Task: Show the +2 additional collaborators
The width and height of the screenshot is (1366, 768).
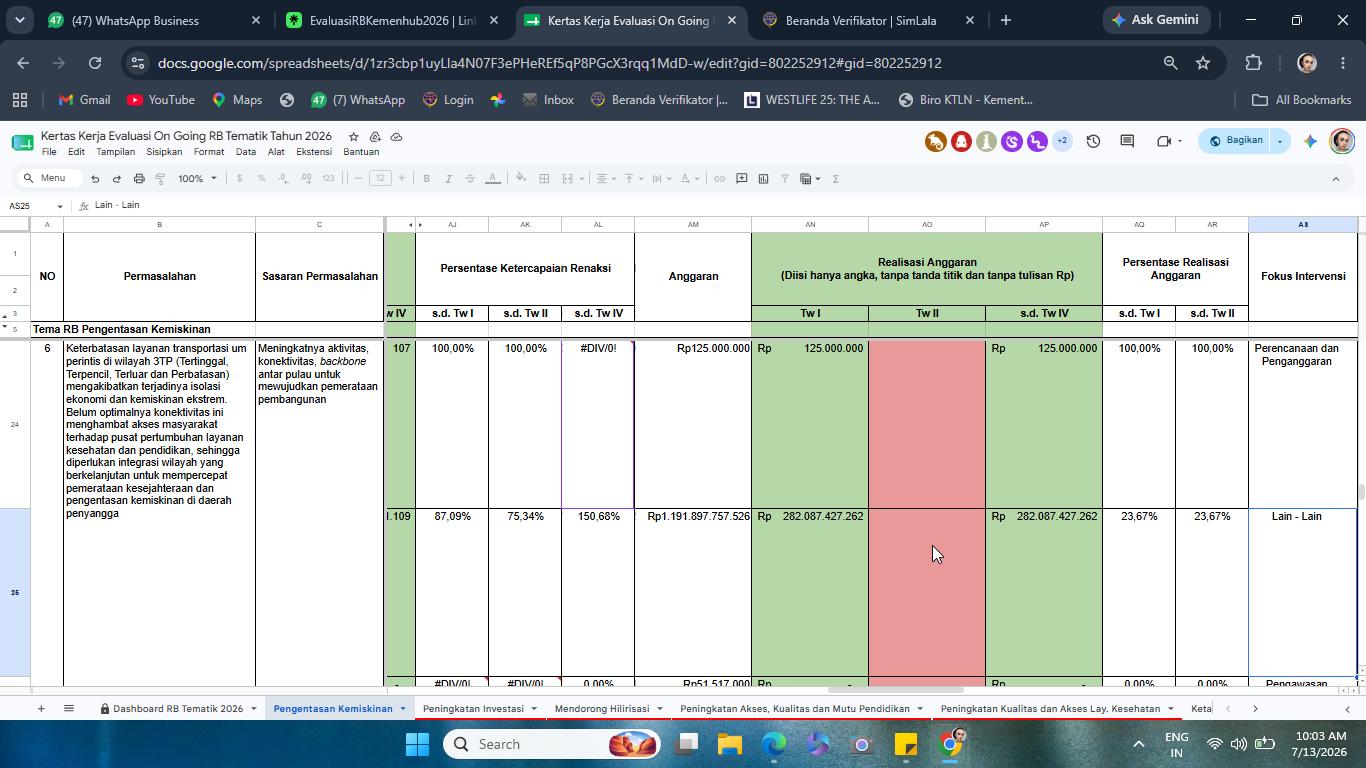Action: [x=1062, y=141]
